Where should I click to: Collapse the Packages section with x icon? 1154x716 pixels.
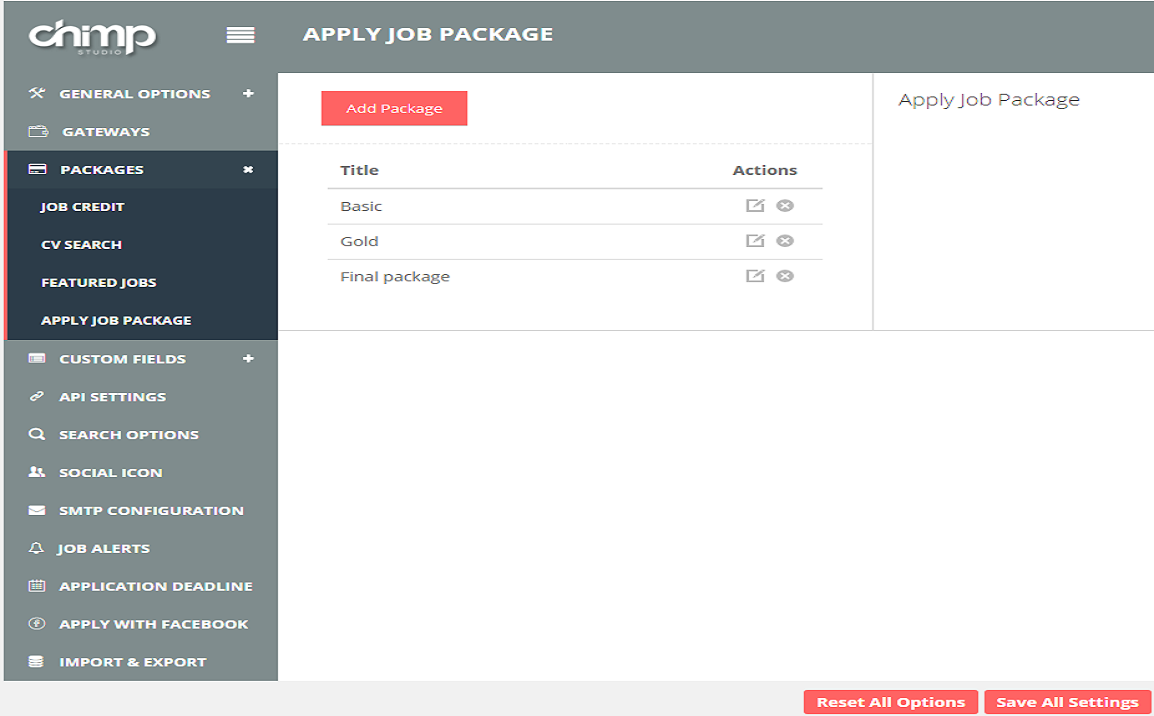coord(248,170)
